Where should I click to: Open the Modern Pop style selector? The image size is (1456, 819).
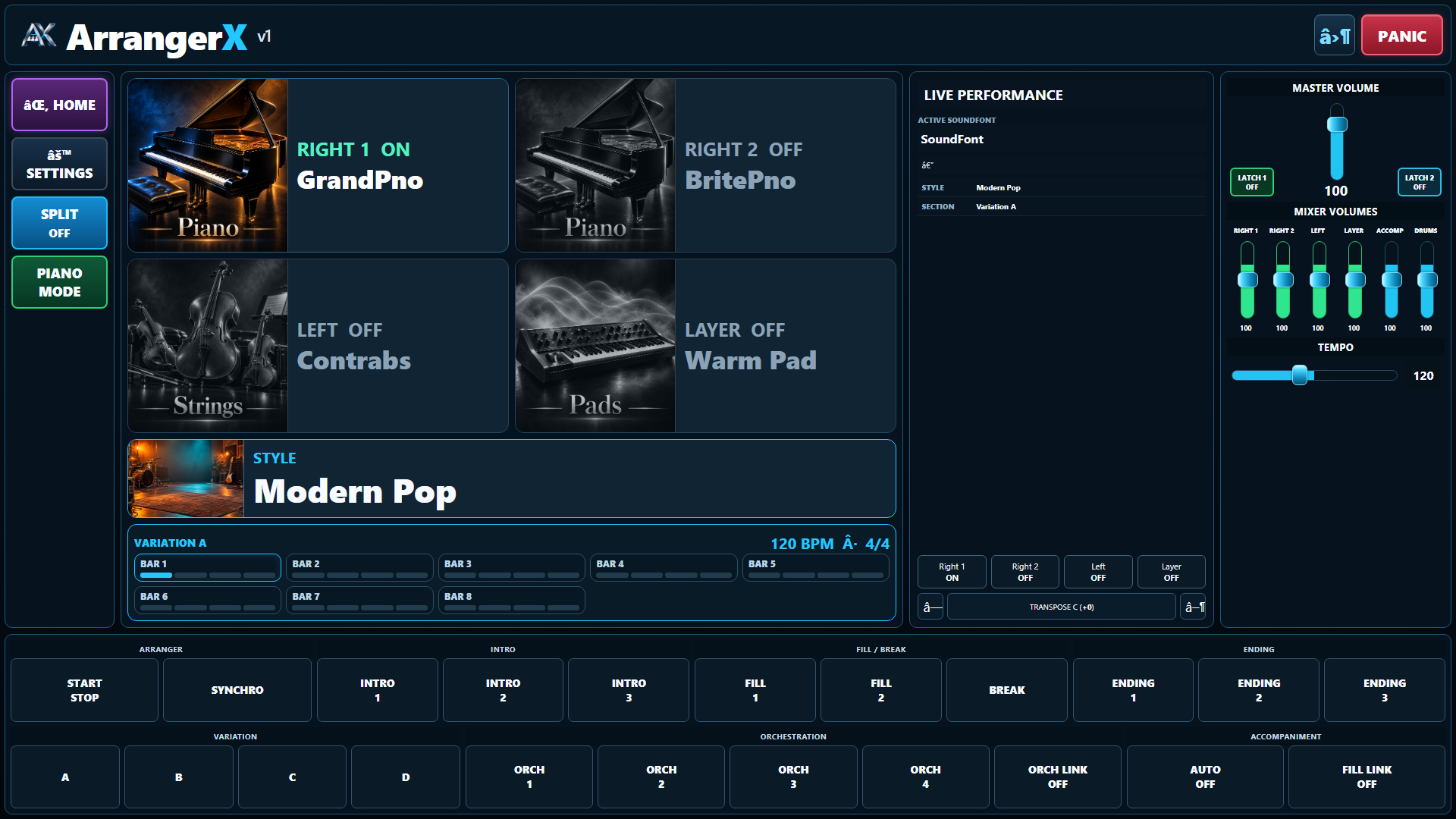point(512,479)
